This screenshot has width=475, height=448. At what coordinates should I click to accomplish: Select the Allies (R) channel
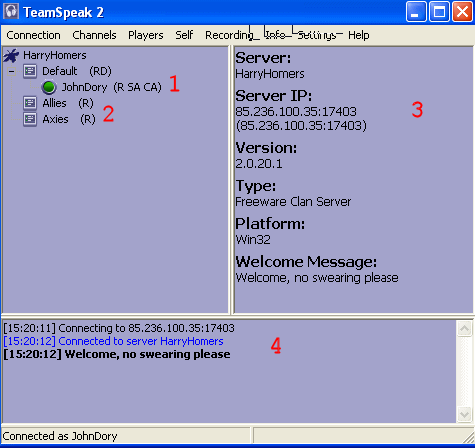68,103
